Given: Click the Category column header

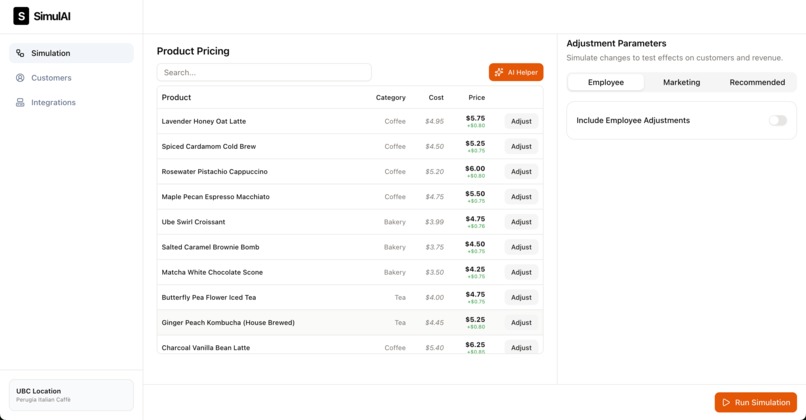Looking at the screenshot, I should [x=391, y=98].
